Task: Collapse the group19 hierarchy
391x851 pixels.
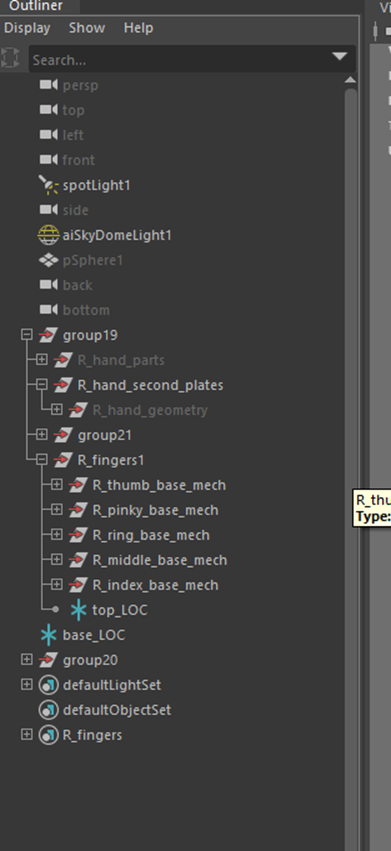Action: (26, 335)
